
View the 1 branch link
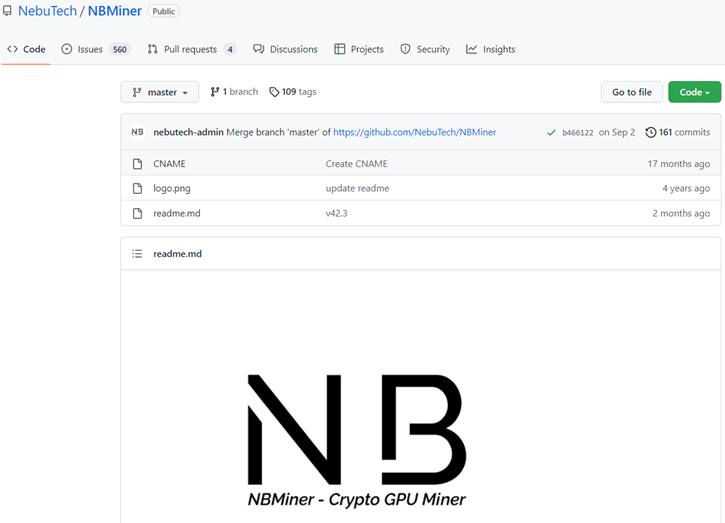[234, 92]
